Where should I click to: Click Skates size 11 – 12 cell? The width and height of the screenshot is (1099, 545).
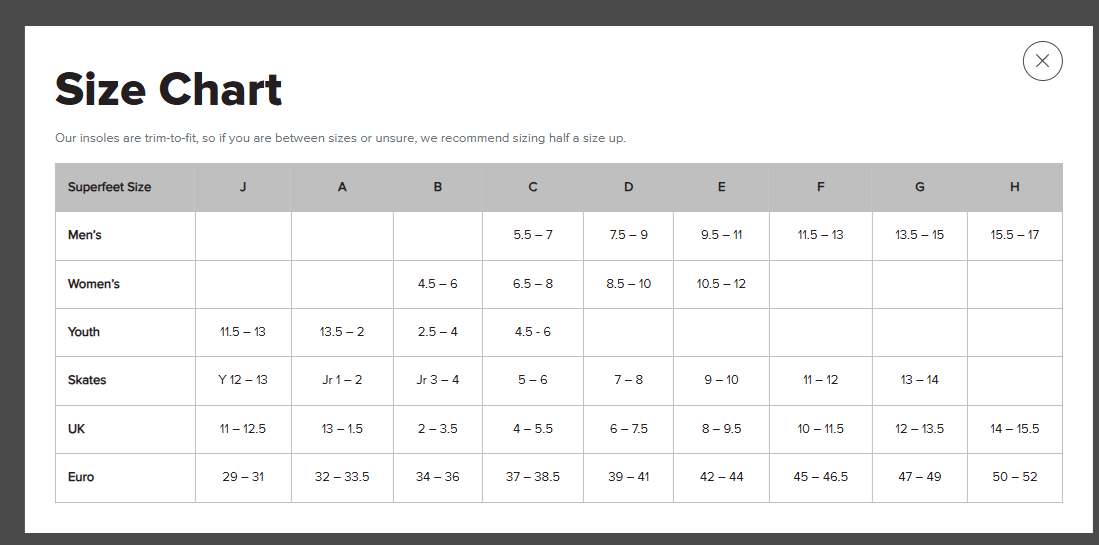click(821, 380)
